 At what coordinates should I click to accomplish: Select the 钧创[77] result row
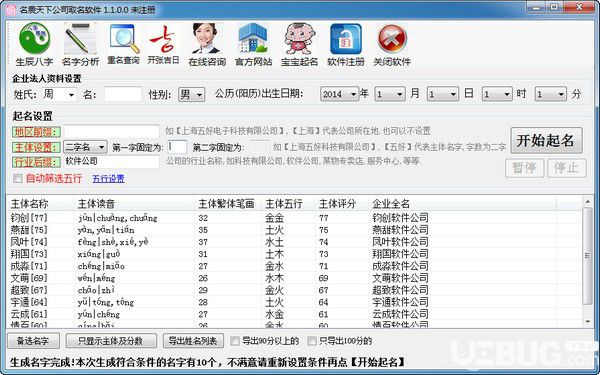tap(295, 218)
